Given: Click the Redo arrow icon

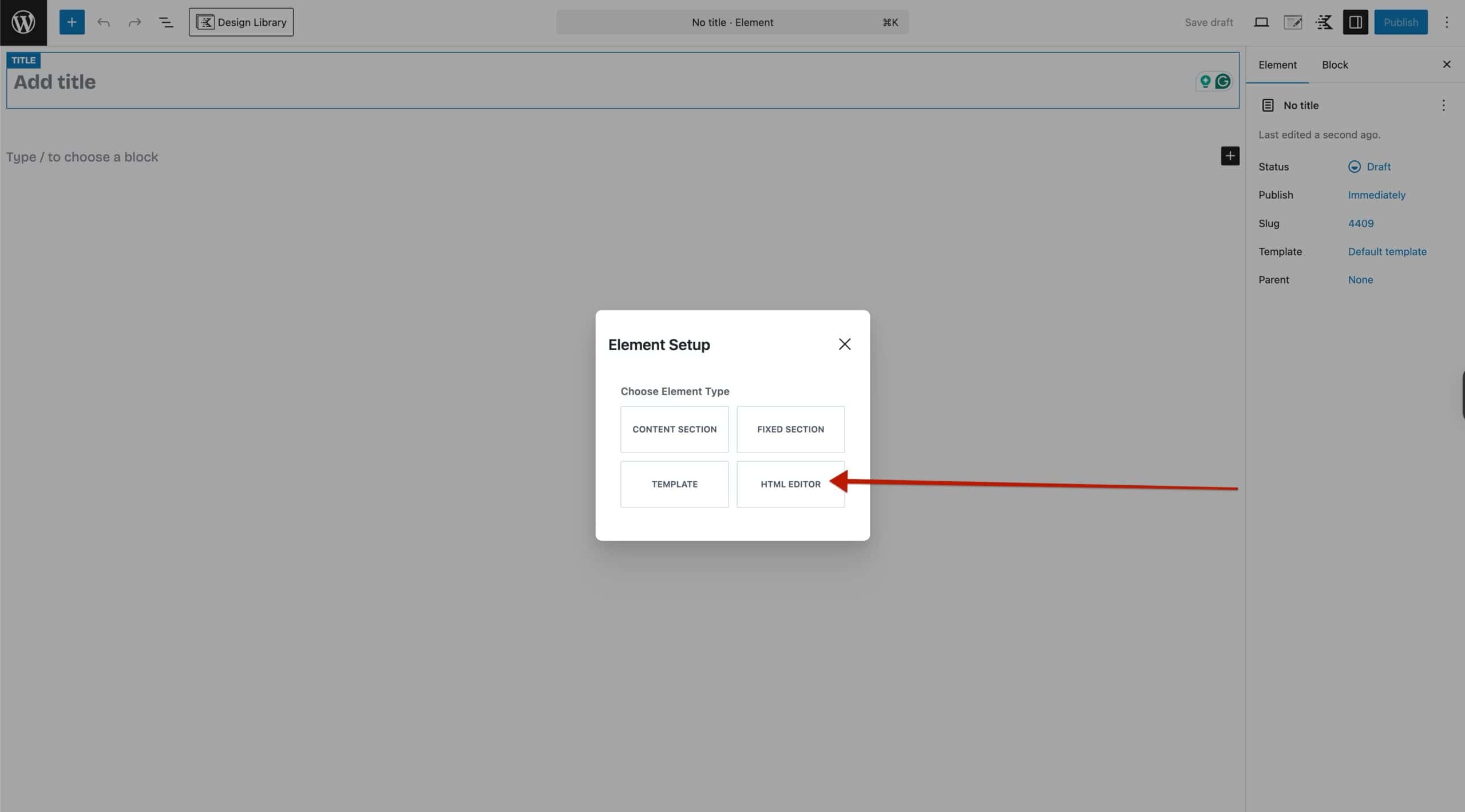Looking at the screenshot, I should (134, 22).
